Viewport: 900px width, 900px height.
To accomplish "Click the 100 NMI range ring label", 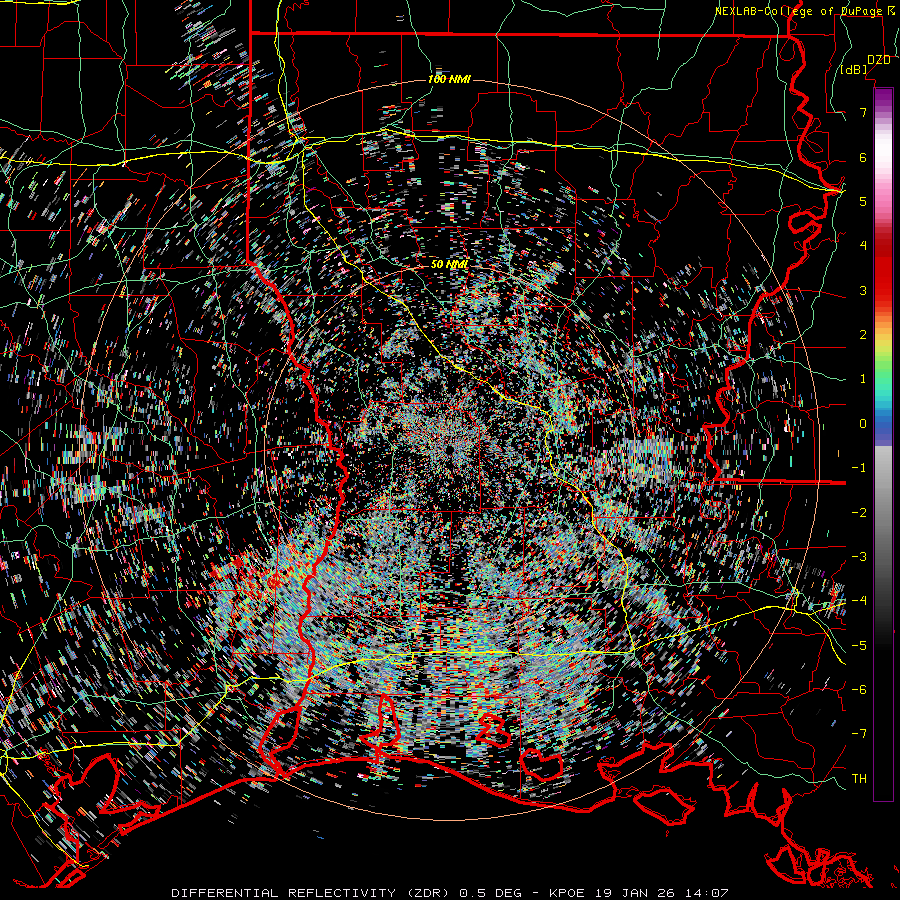I will [x=449, y=79].
